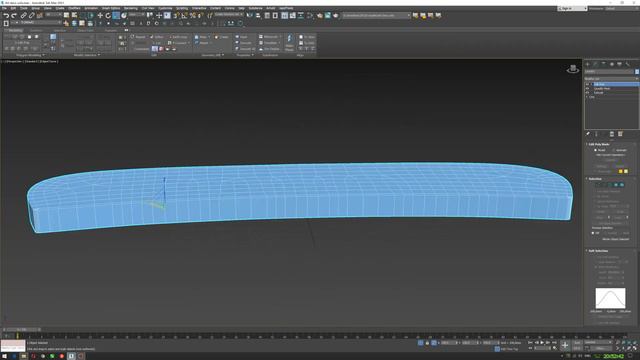Click the Redo arrow in main toolbar

coord(14,16)
